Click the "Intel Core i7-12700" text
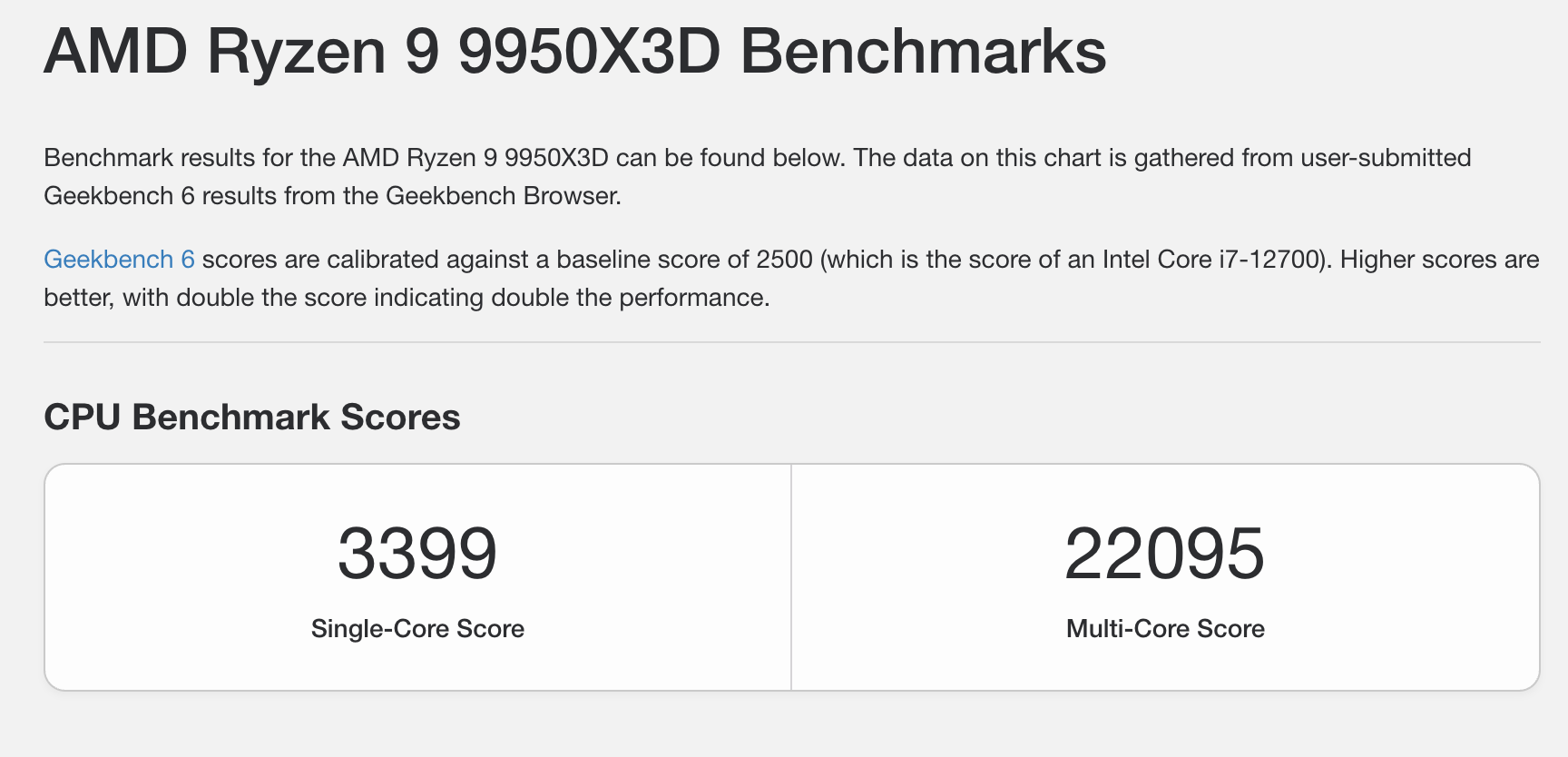 1210,260
